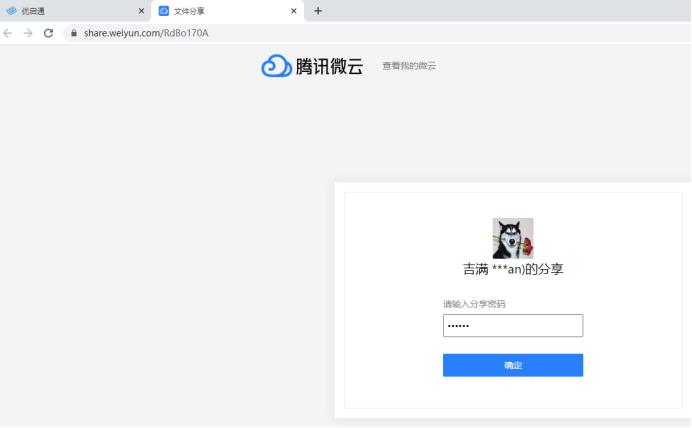Reload the current page
This screenshot has height=428, width=692.
coord(48,33)
